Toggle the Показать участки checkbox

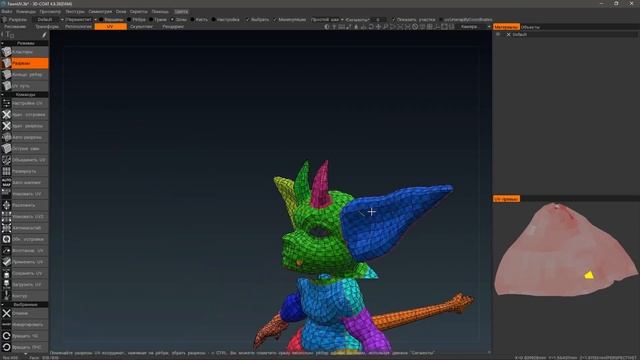pyautogui.click(x=393, y=20)
